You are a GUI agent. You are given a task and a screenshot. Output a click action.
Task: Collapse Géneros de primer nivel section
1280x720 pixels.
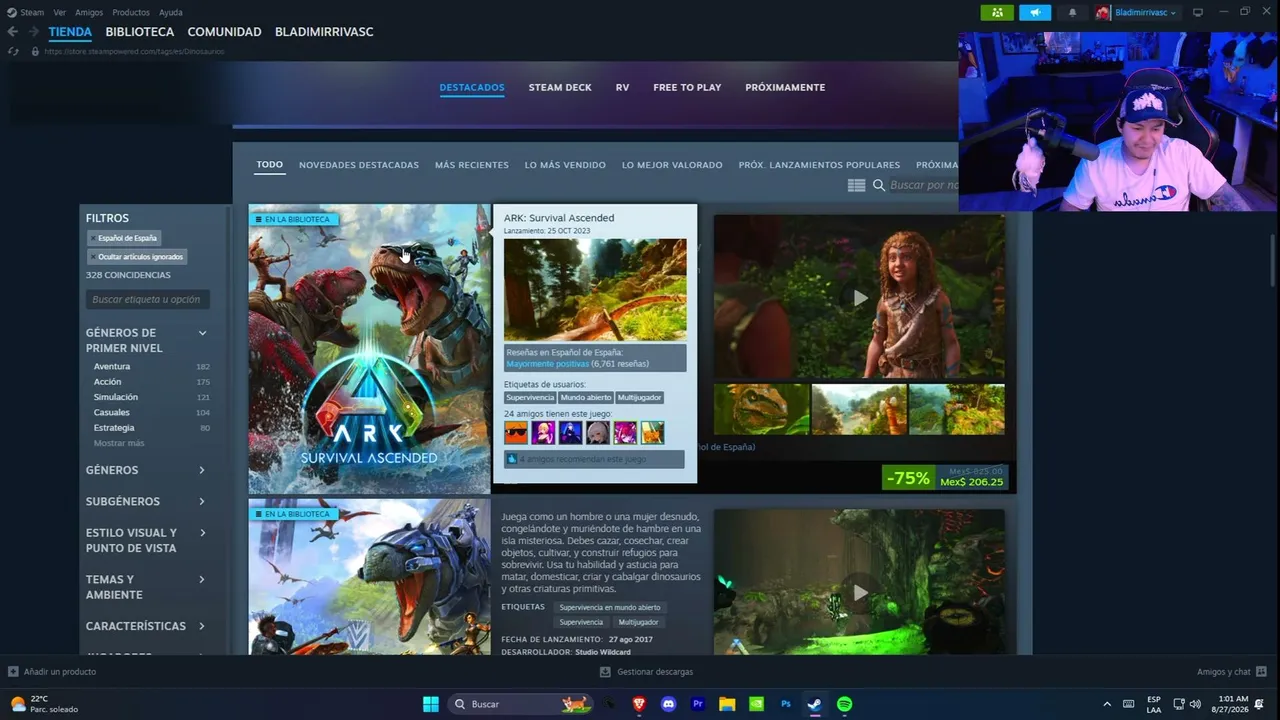click(x=202, y=333)
